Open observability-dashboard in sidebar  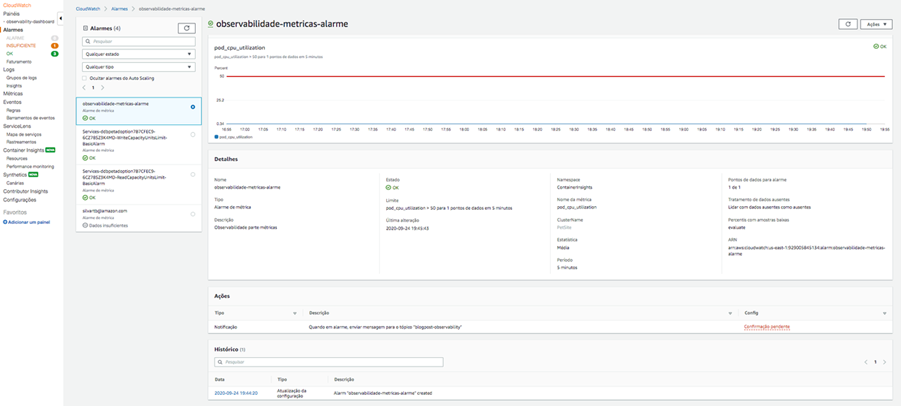point(30,21)
